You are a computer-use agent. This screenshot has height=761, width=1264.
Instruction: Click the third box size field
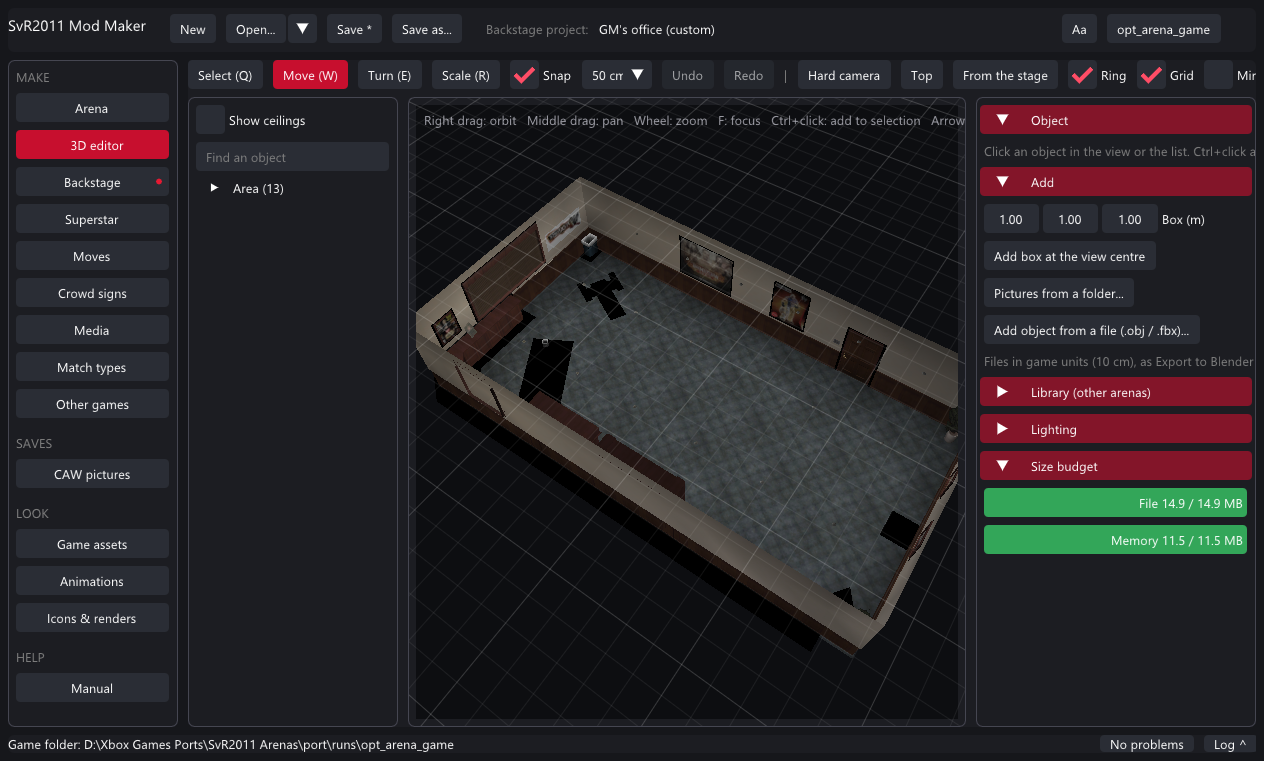[1130, 219]
